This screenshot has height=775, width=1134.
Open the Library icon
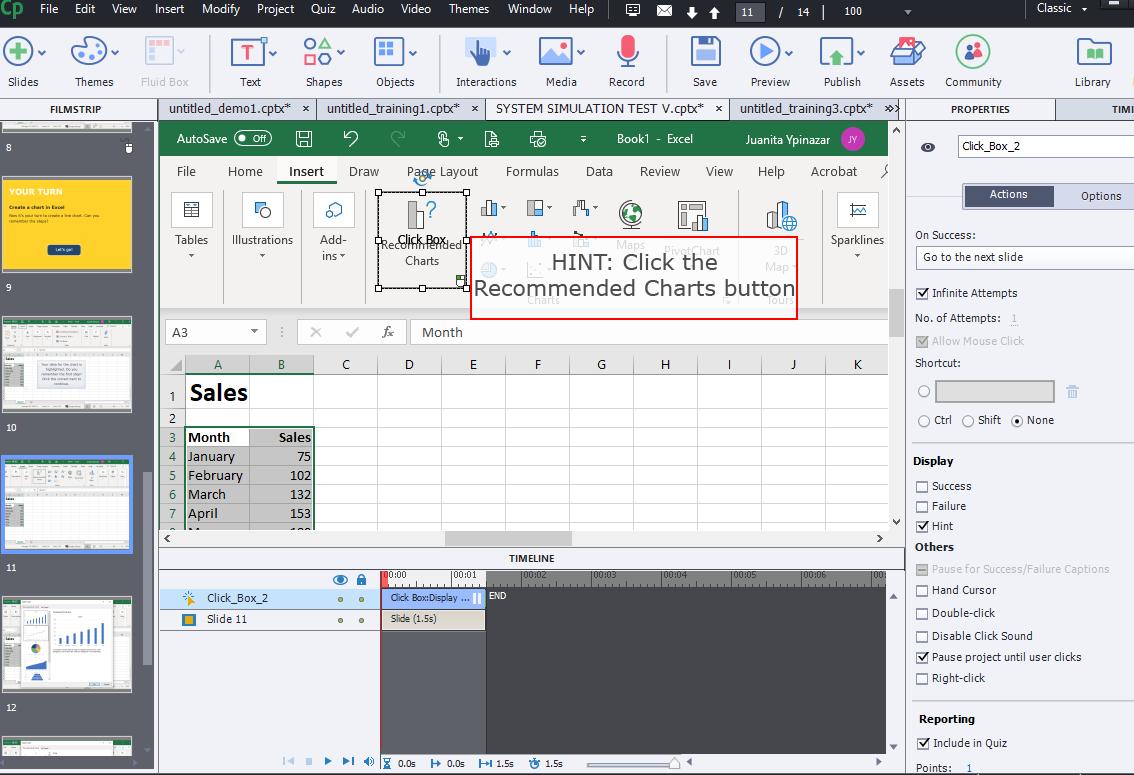[x=1092, y=52]
